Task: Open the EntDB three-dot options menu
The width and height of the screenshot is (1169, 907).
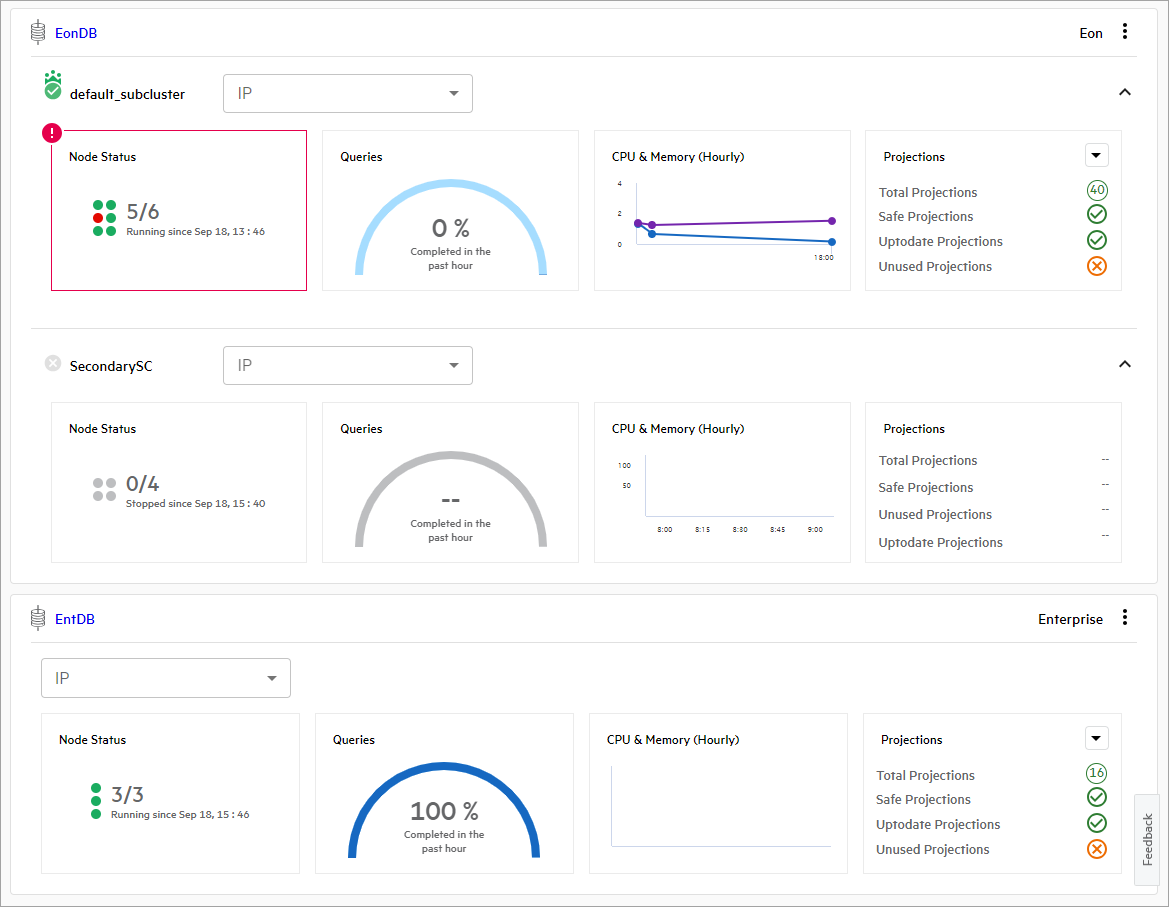Action: tap(1125, 618)
